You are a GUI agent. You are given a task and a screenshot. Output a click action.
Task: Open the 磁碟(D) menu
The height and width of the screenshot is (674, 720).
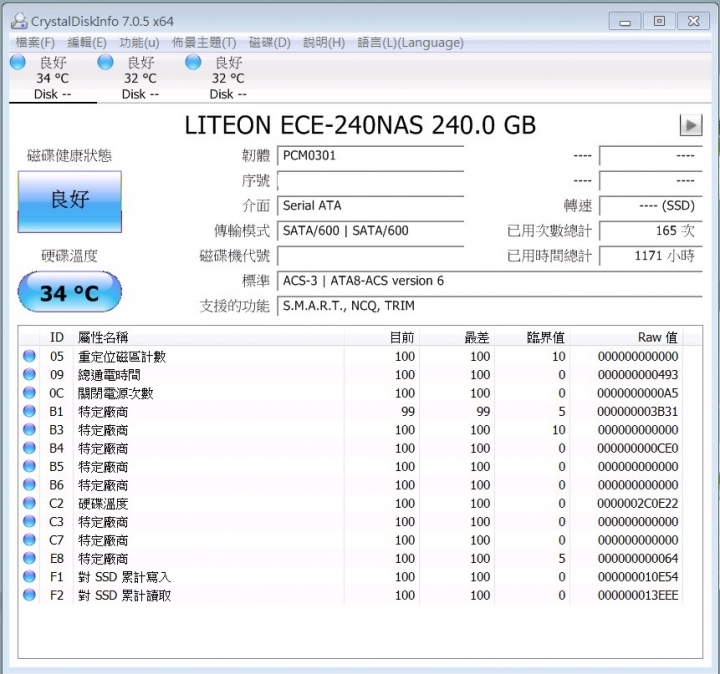(x=270, y=43)
